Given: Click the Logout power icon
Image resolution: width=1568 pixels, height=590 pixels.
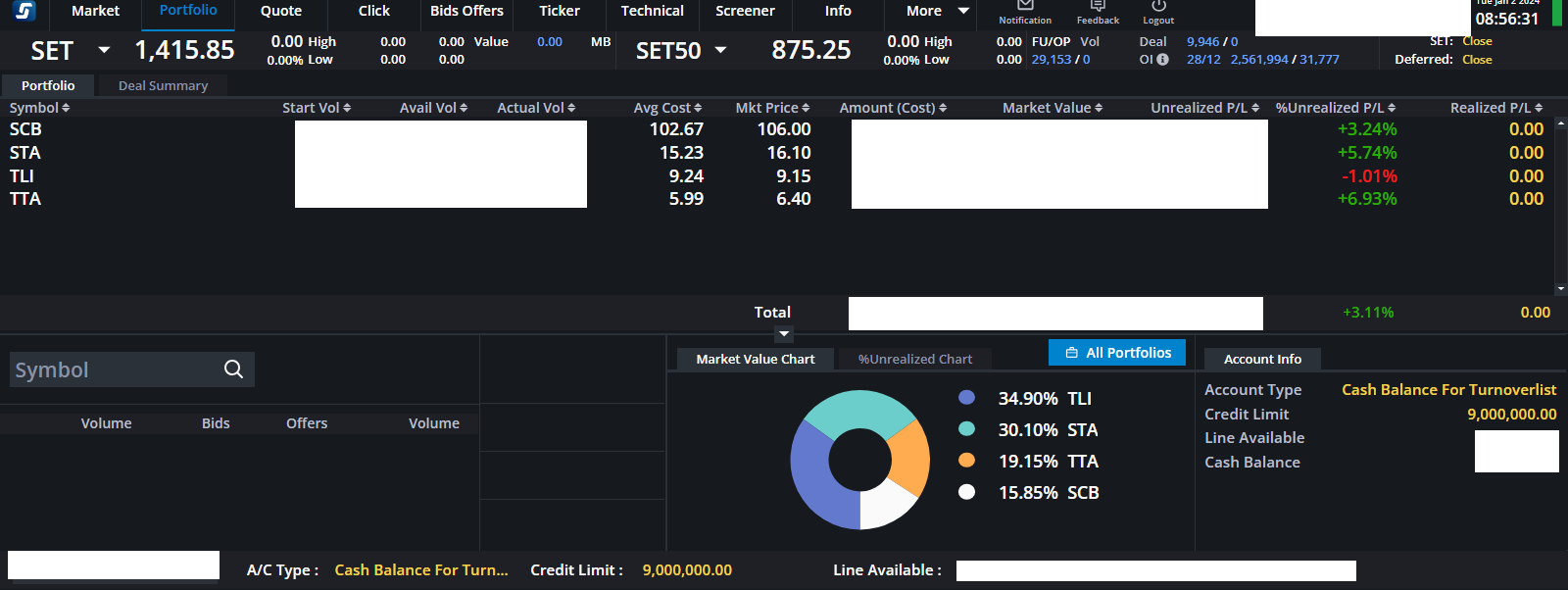Looking at the screenshot, I should tap(1158, 6).
